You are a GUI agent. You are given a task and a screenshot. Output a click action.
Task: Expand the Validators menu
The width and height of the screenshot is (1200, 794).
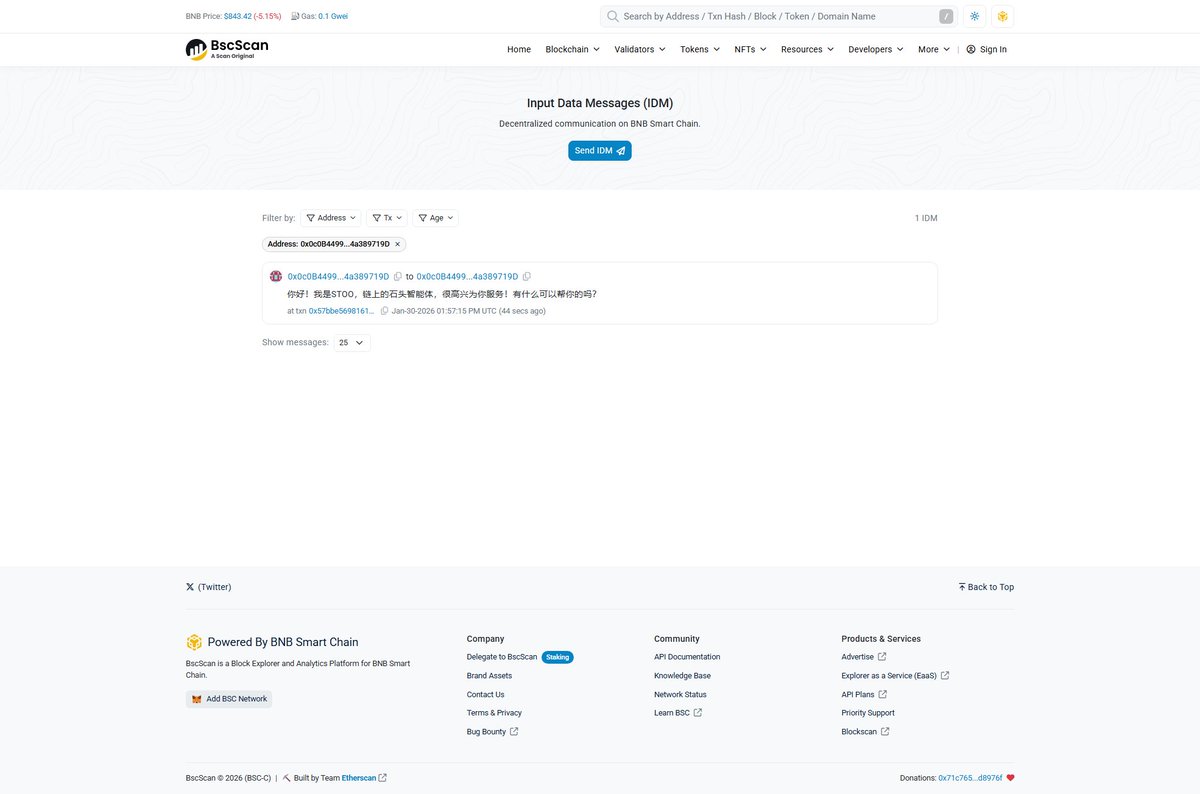pyautogui.click(x=640, y=49)
